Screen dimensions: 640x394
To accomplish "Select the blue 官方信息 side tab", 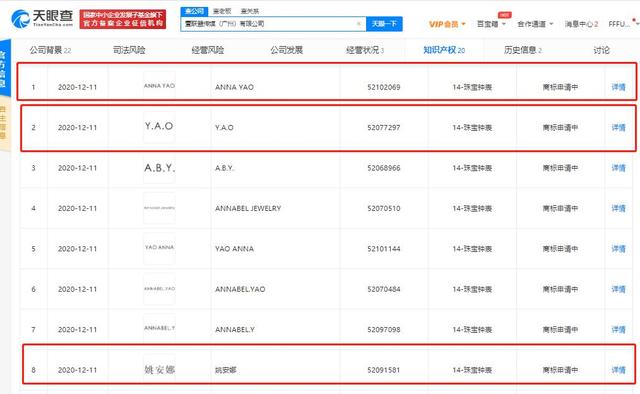I will pos(4,69).
